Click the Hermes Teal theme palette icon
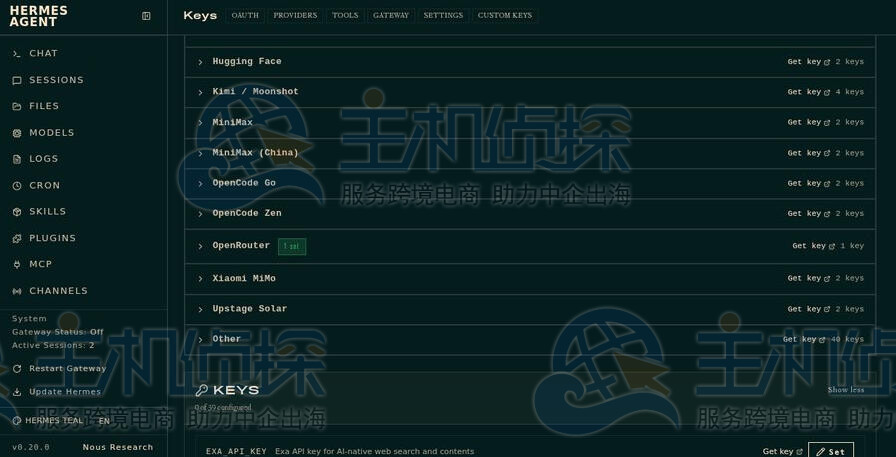This screenshot has height=457, width=896. click(17, 421)
